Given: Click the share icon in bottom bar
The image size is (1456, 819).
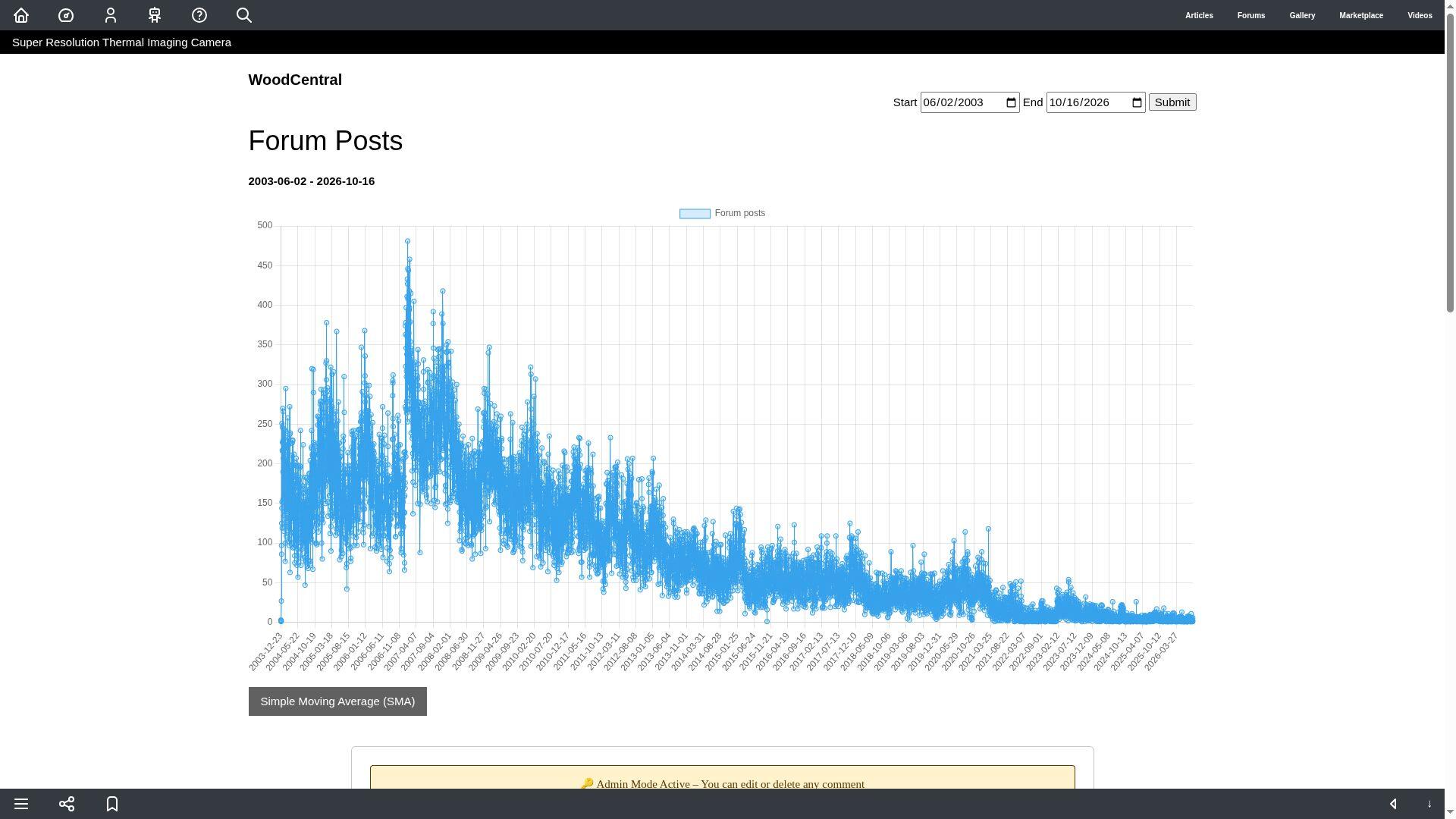Looking at the screenshot, I should (x=67, y=804).
